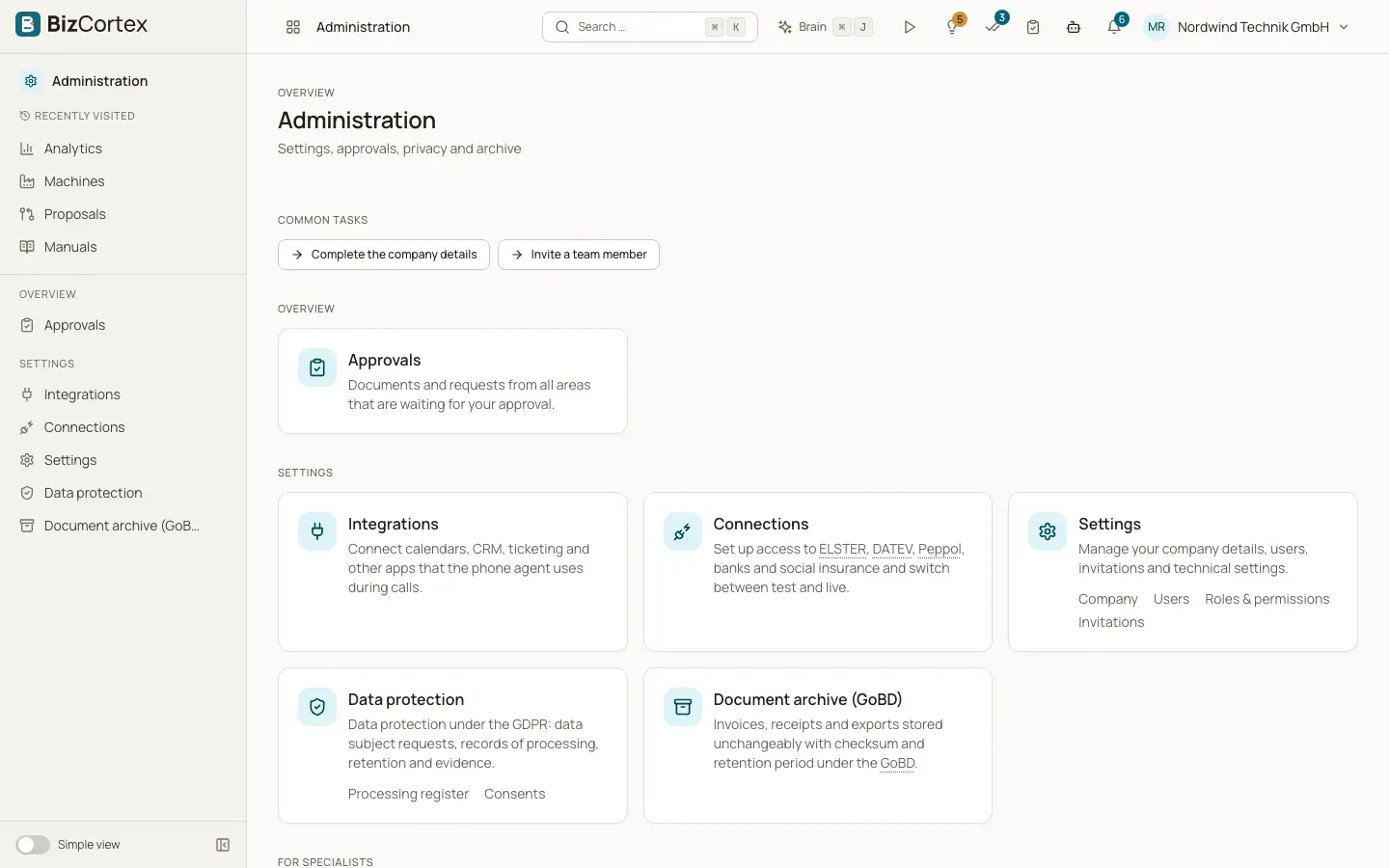The image size is (1389, 868).
Task: Collapse the sidebar with the panel icon
Action: tap(223, 845)
